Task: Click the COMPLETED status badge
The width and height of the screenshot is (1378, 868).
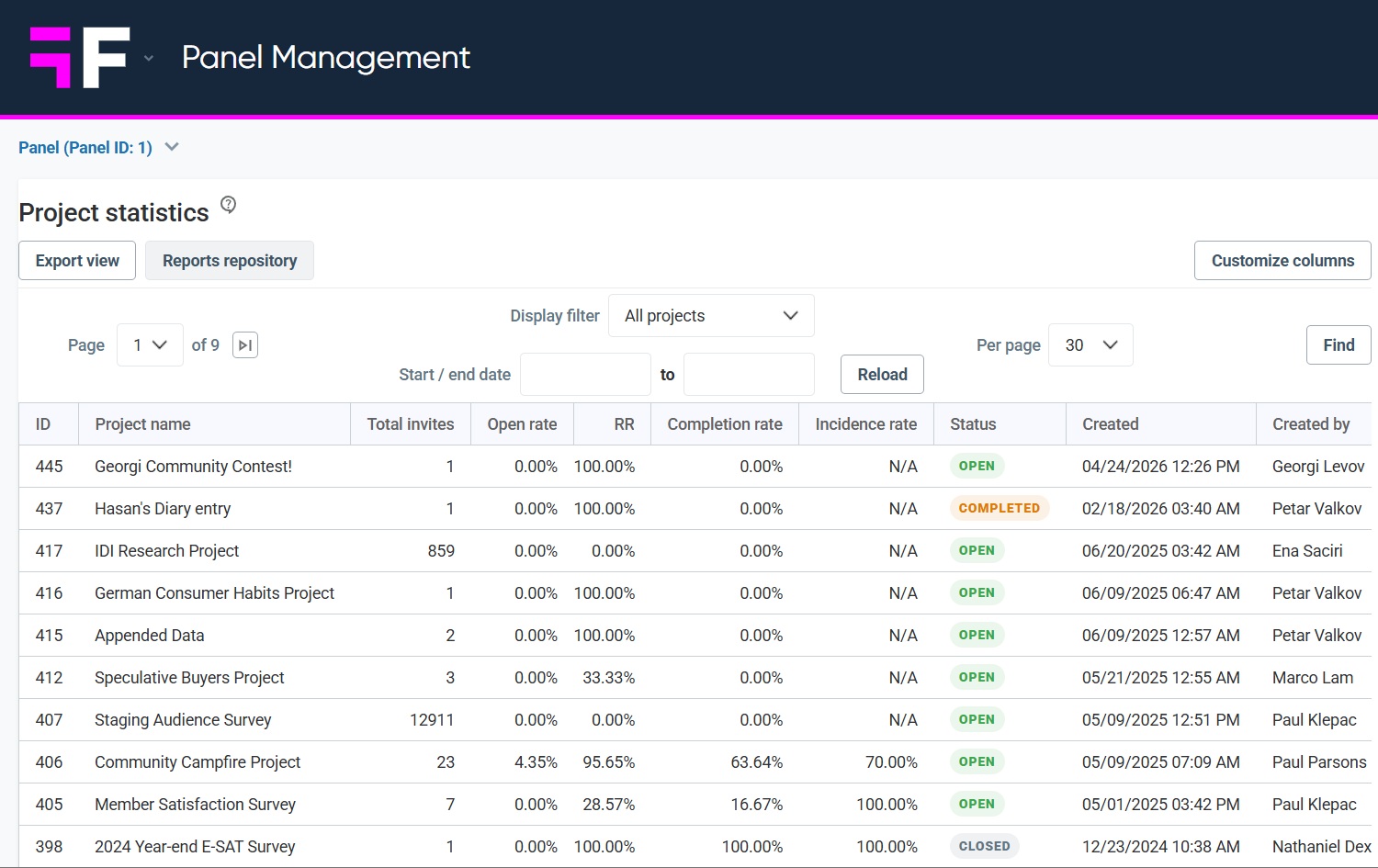Action: 1000,508
